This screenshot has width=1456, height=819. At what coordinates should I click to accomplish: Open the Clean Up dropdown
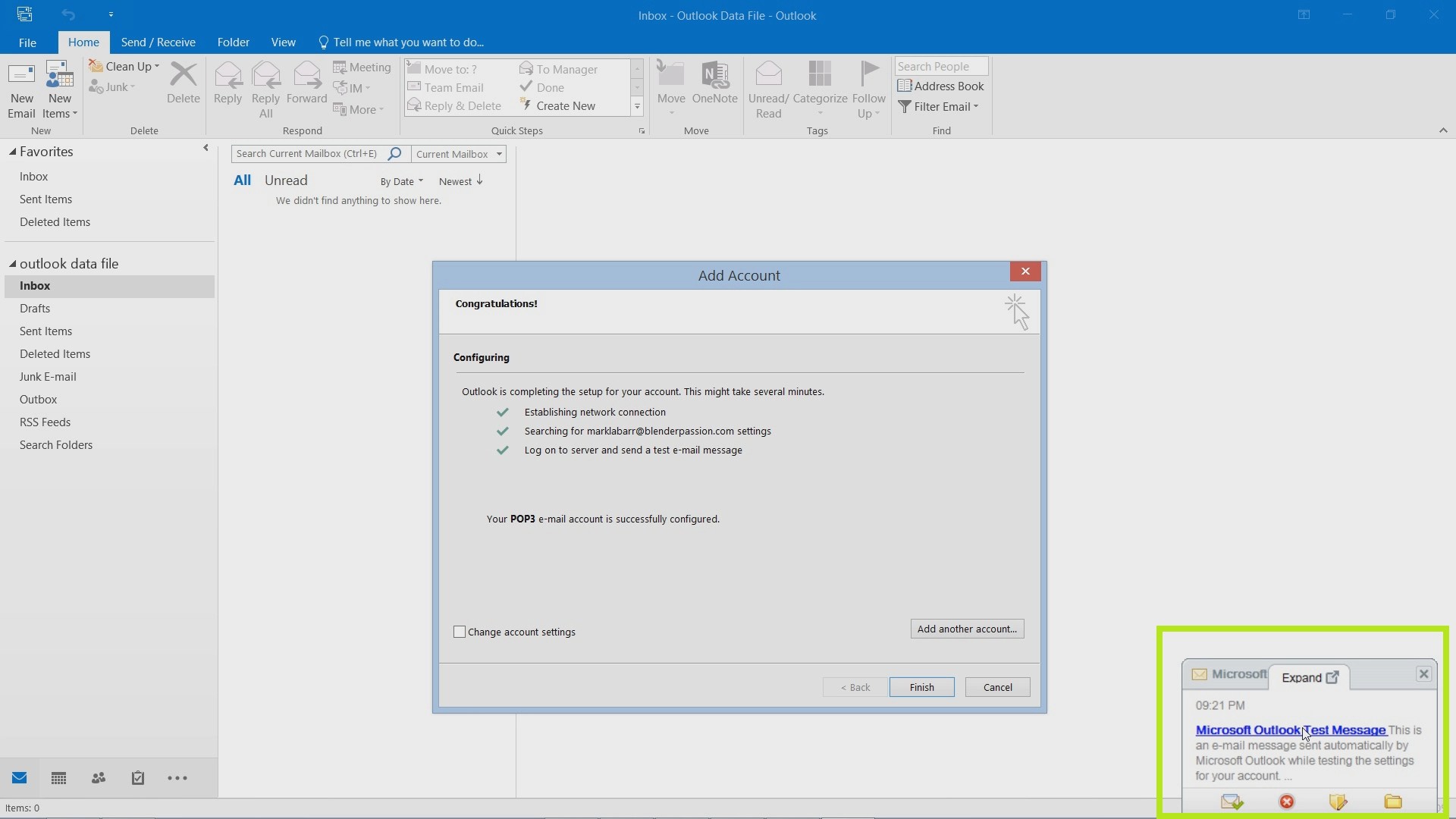pyautogui.click(x=124, y=67)
